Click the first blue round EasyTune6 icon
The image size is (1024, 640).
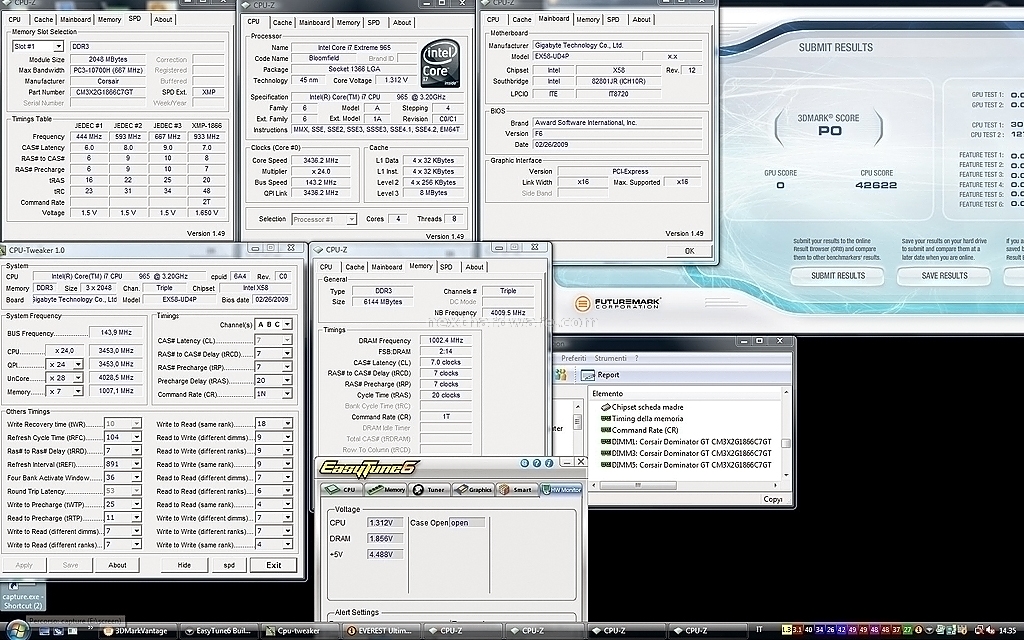click(525, 463)
